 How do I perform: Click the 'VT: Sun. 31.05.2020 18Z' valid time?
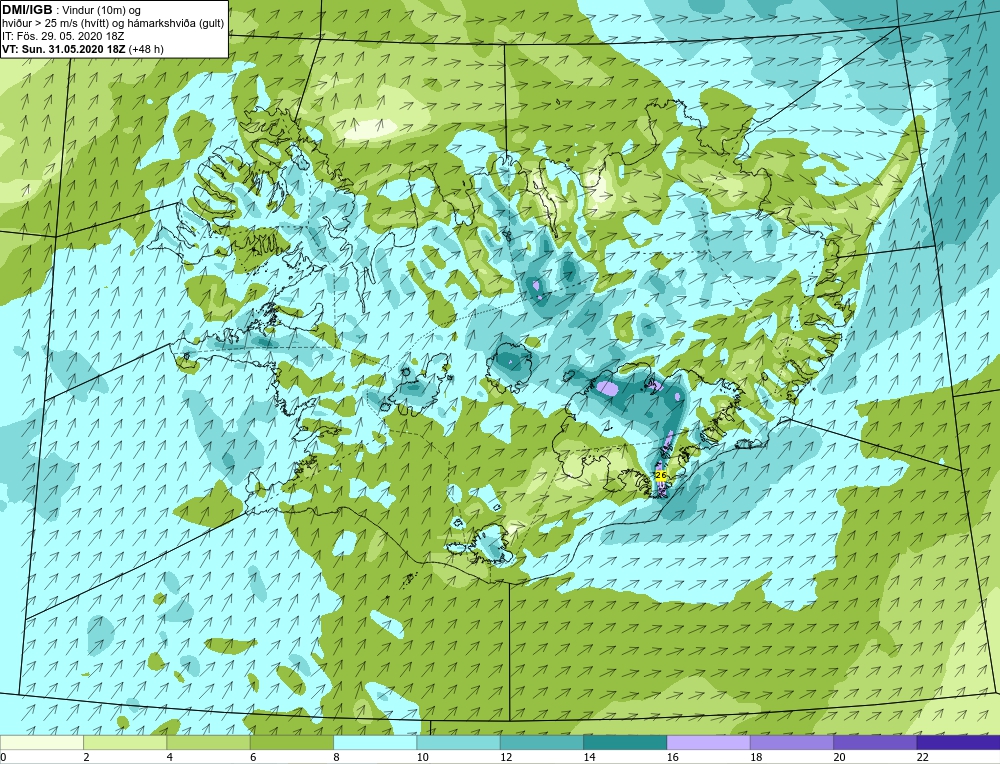(64, 49)
